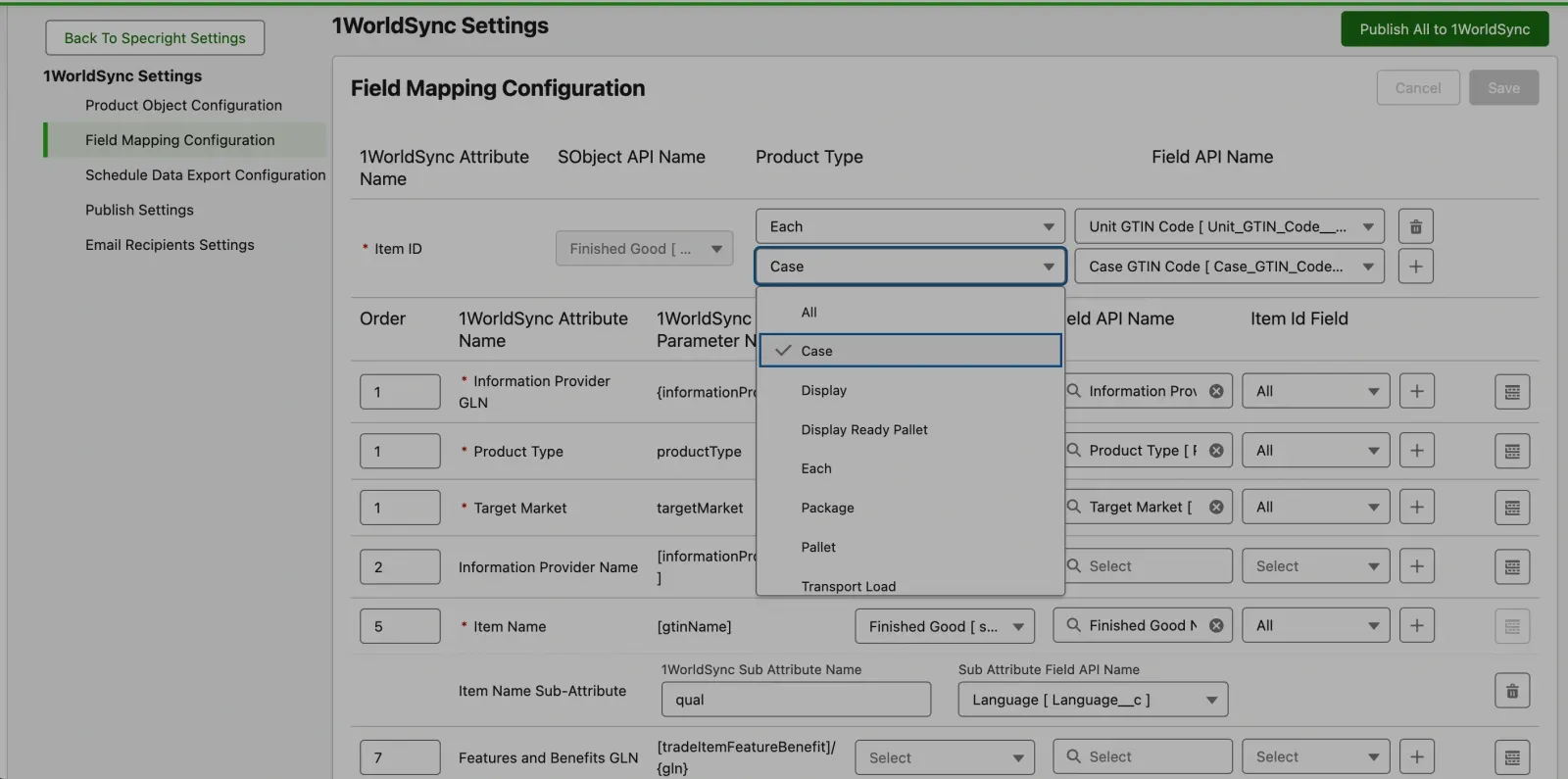Image resolution: width=1568 pixels, height=779 pixels.
Task: Open SObject Select dropdown in Features and Benefits row
Action: tap(945, 757)
